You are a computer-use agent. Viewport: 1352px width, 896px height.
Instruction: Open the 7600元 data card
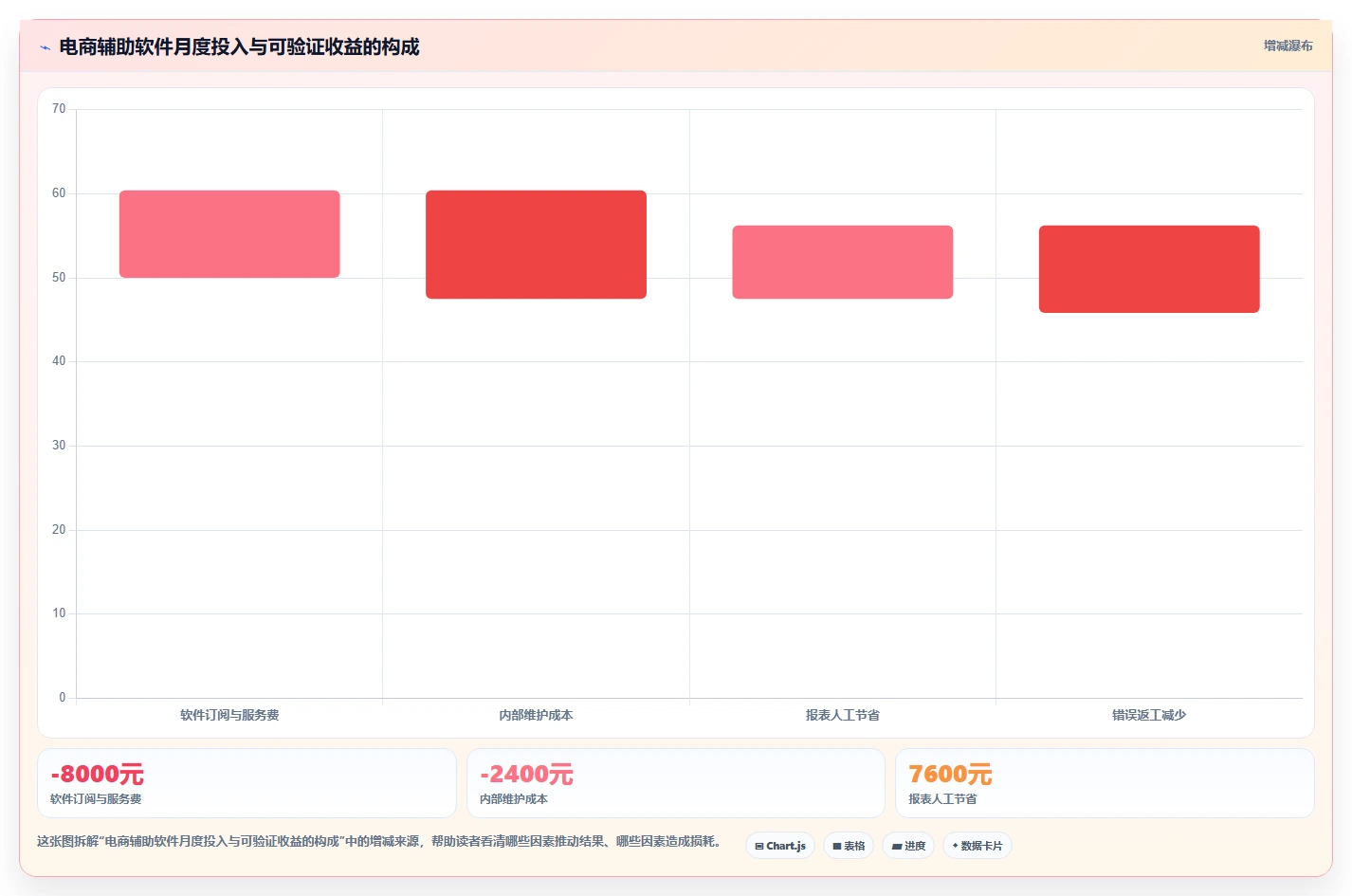tap(1105, 783)
